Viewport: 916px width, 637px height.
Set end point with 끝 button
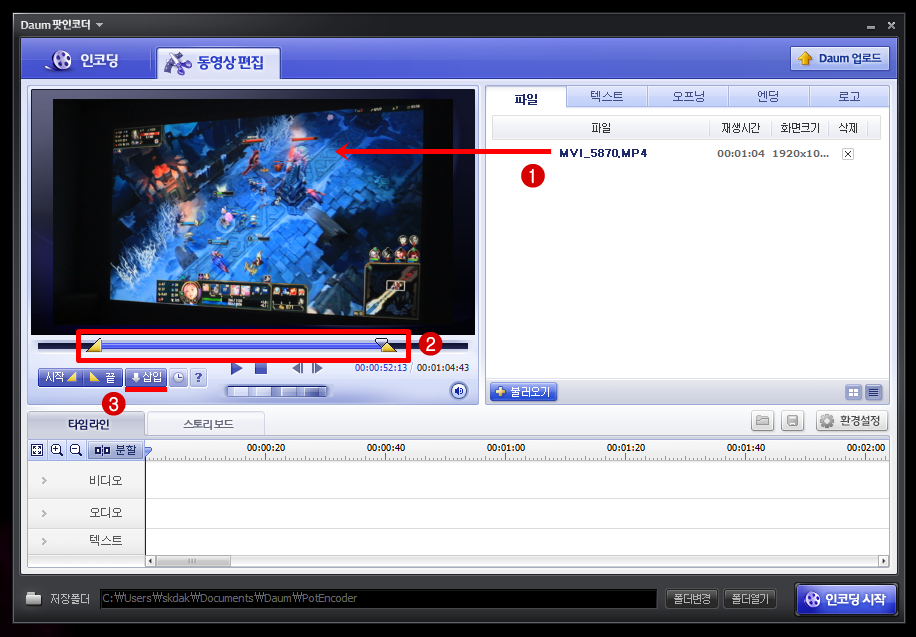tap(102, 378)
